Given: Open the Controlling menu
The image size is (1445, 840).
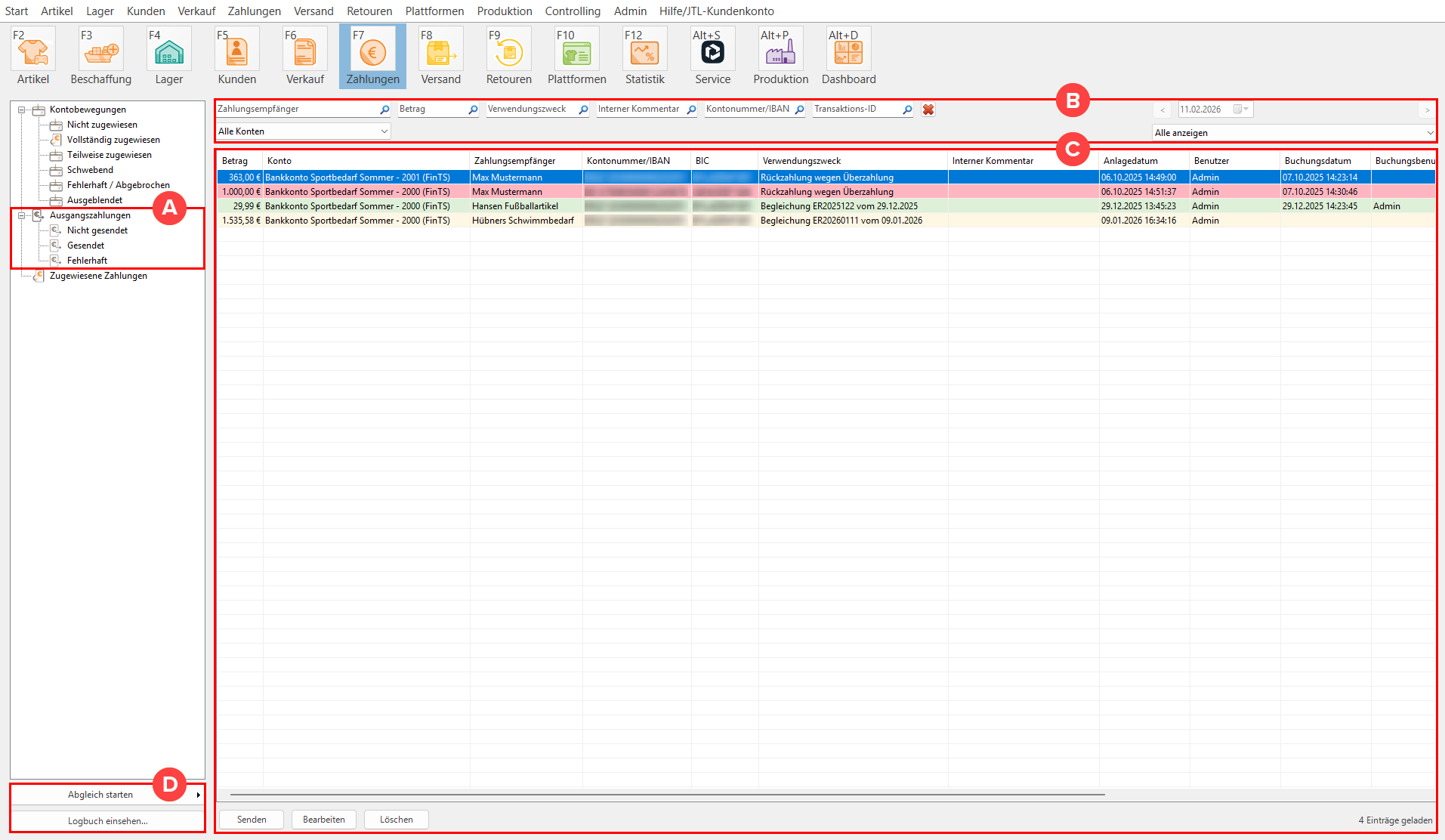Looking at the screenshot, I should click(x=573, y=11).
